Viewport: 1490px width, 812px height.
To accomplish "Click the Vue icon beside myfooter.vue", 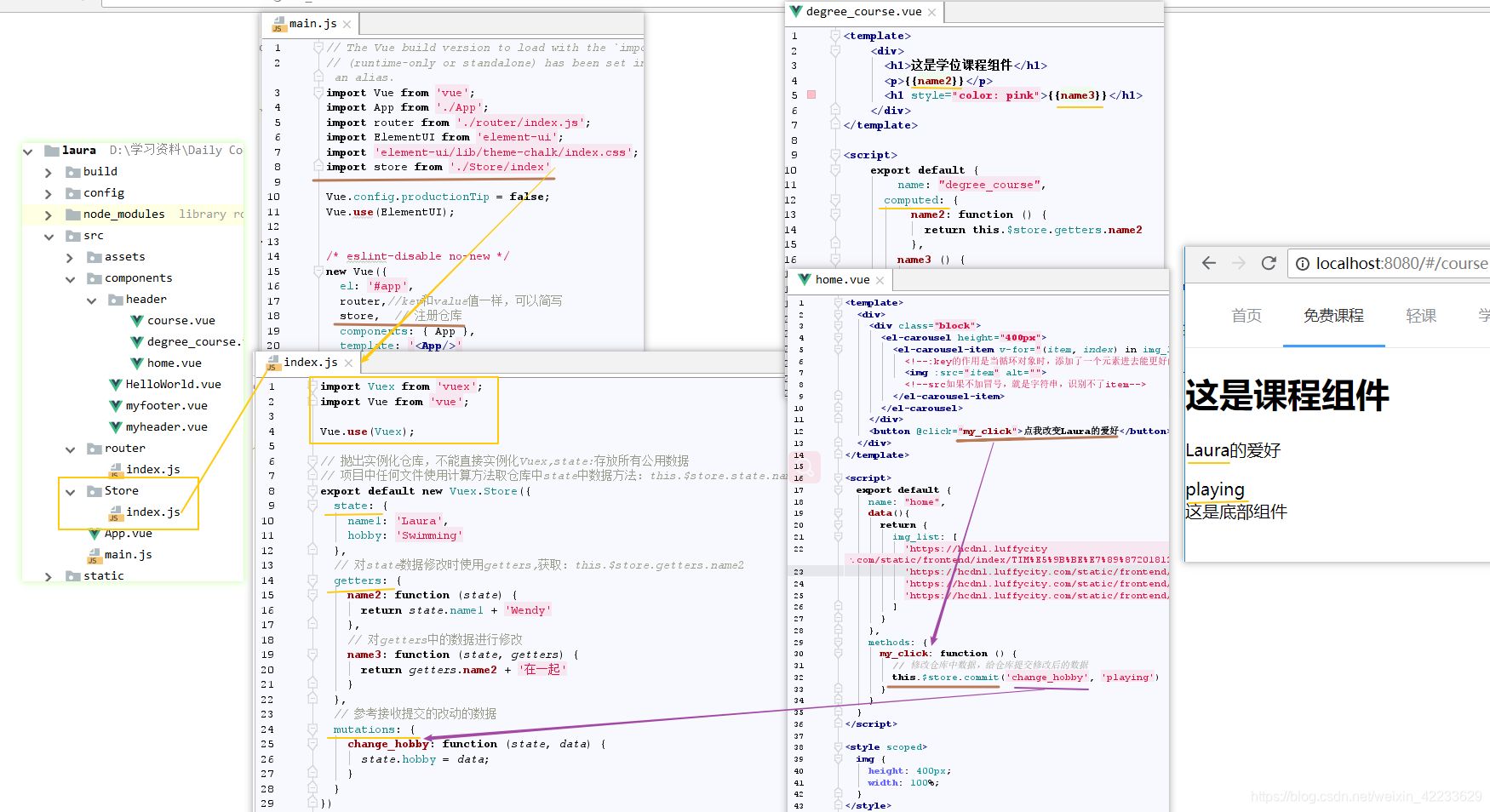I will point(115,406).
